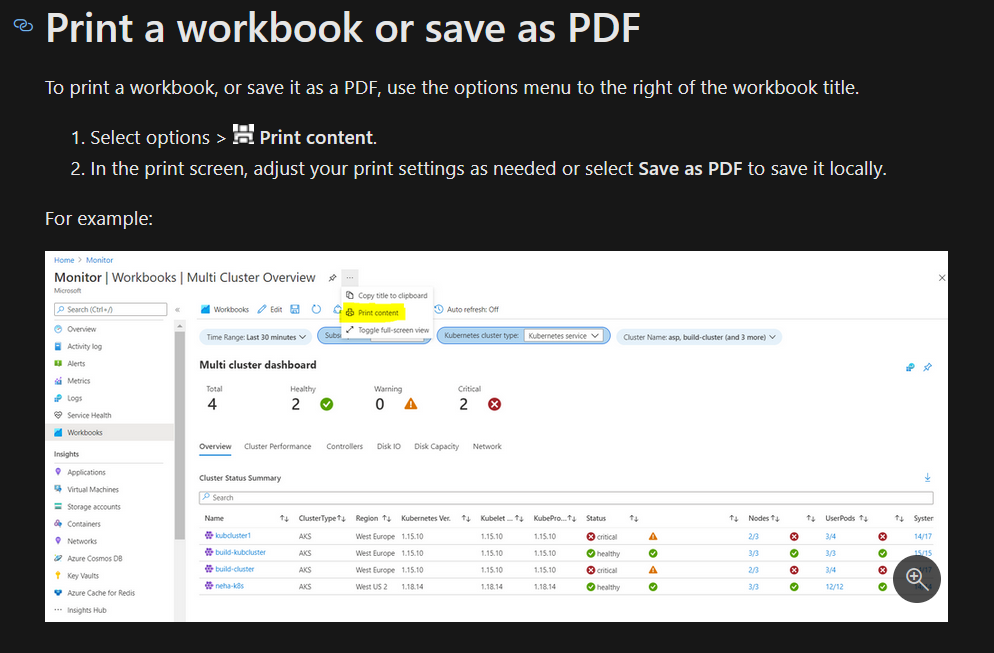This screenshot has height=653, width=994.
Task: Click Auto refresh: Off button
Action: pyautogui.click(x=467, y=309)
